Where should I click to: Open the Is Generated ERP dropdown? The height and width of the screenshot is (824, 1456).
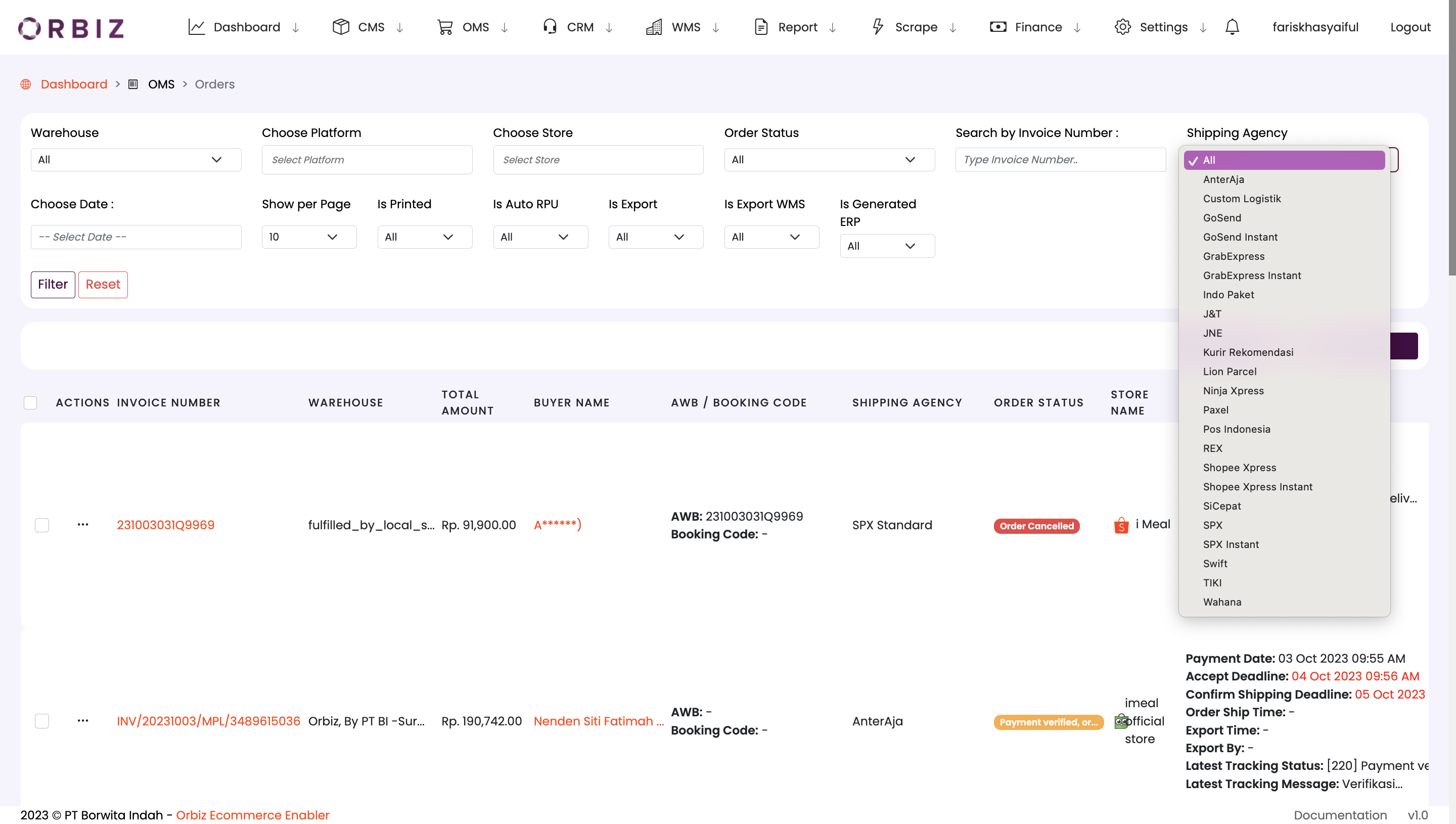887,246
